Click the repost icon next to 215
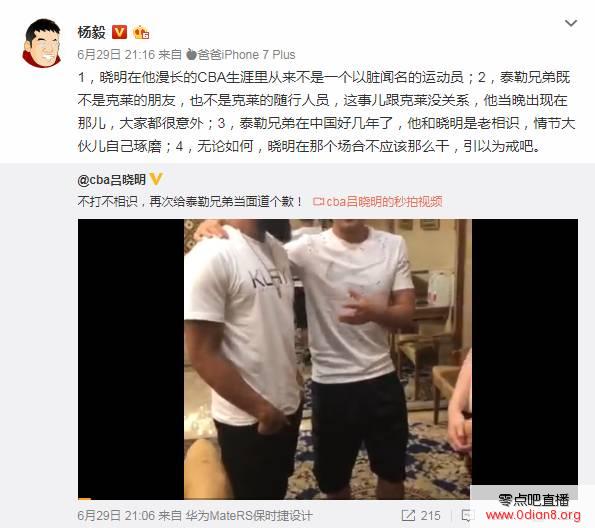The width and height of the screenshot is (595, 528). click(408, 515)
